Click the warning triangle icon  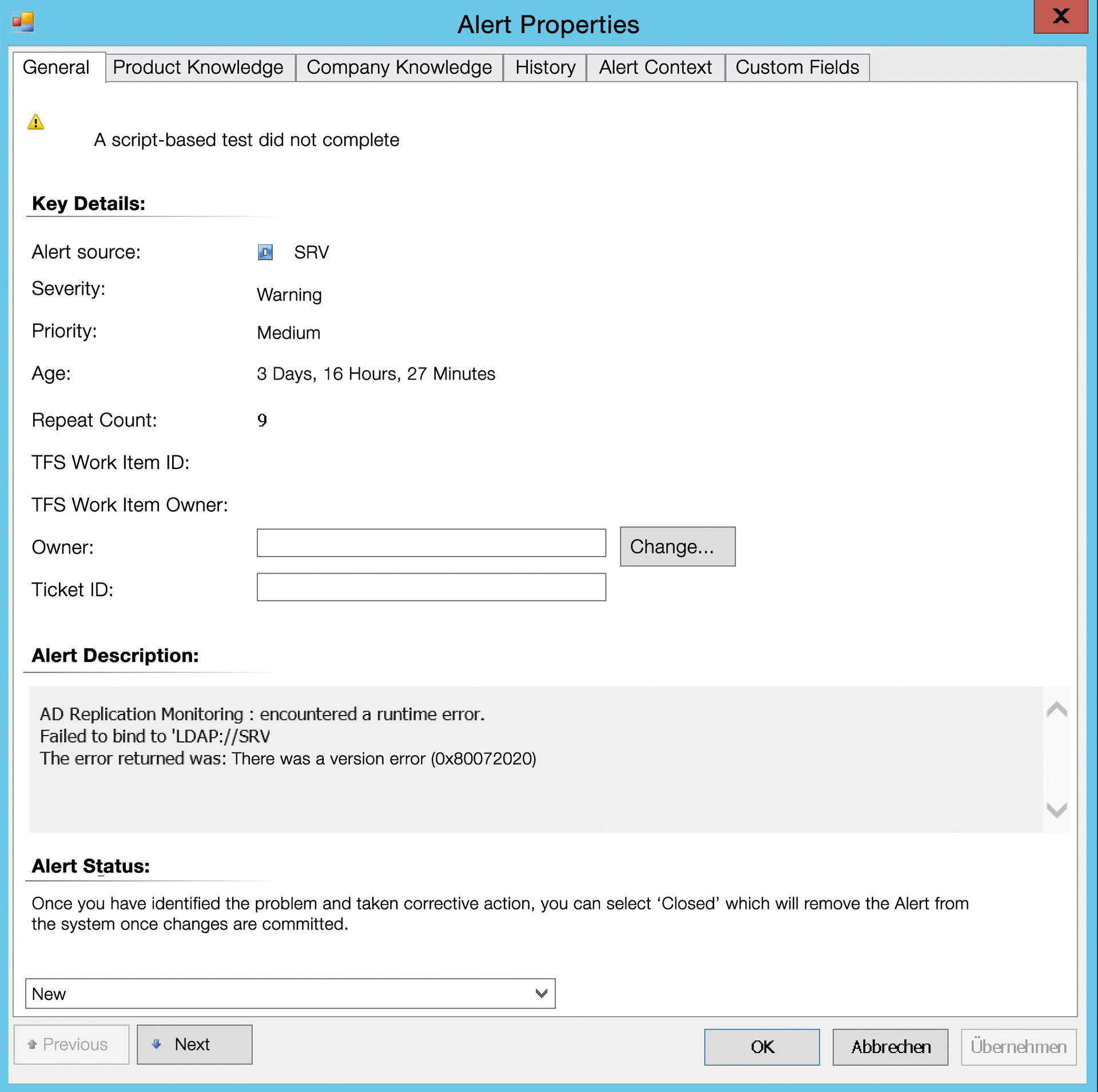(x=35, y=121)
